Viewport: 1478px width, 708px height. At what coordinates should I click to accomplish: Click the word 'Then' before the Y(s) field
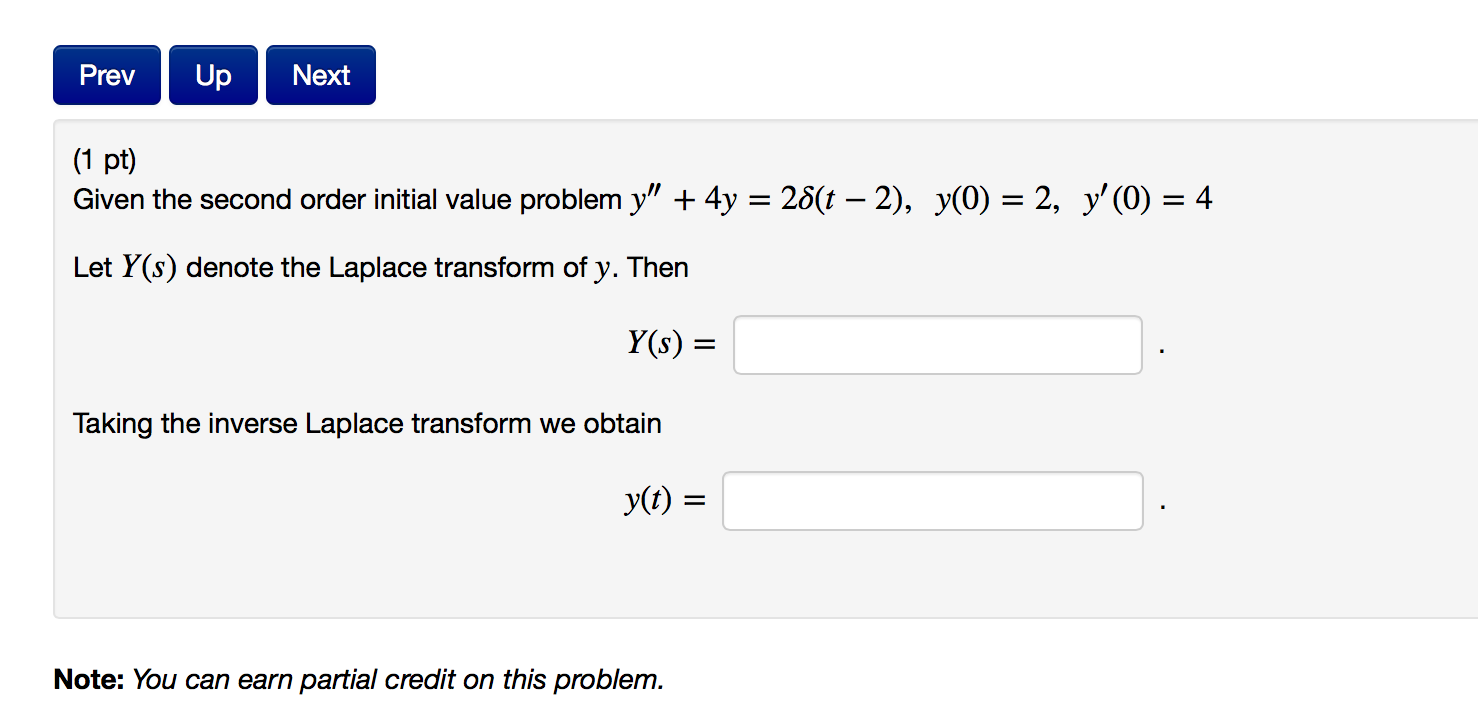(658, 268)
